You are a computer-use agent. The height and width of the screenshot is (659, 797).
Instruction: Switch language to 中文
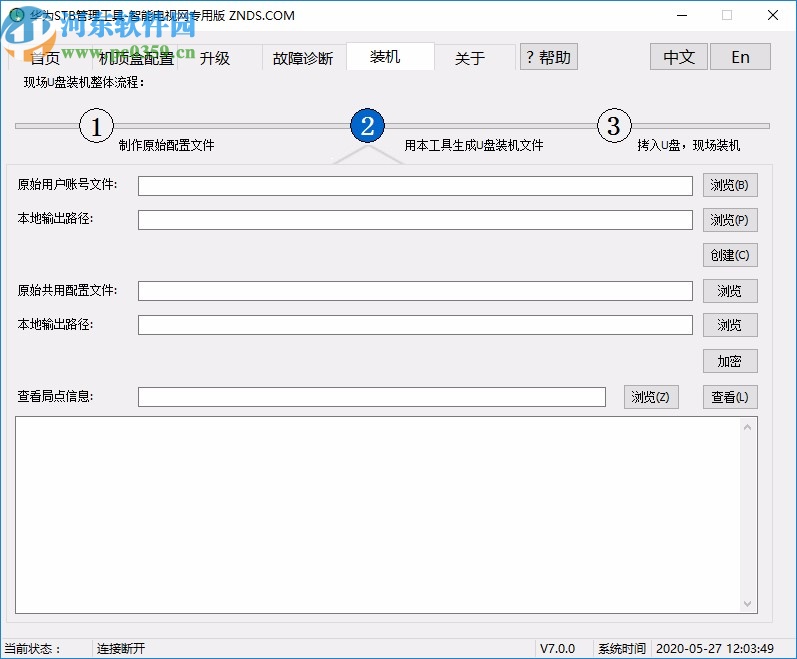coord(679,56)
